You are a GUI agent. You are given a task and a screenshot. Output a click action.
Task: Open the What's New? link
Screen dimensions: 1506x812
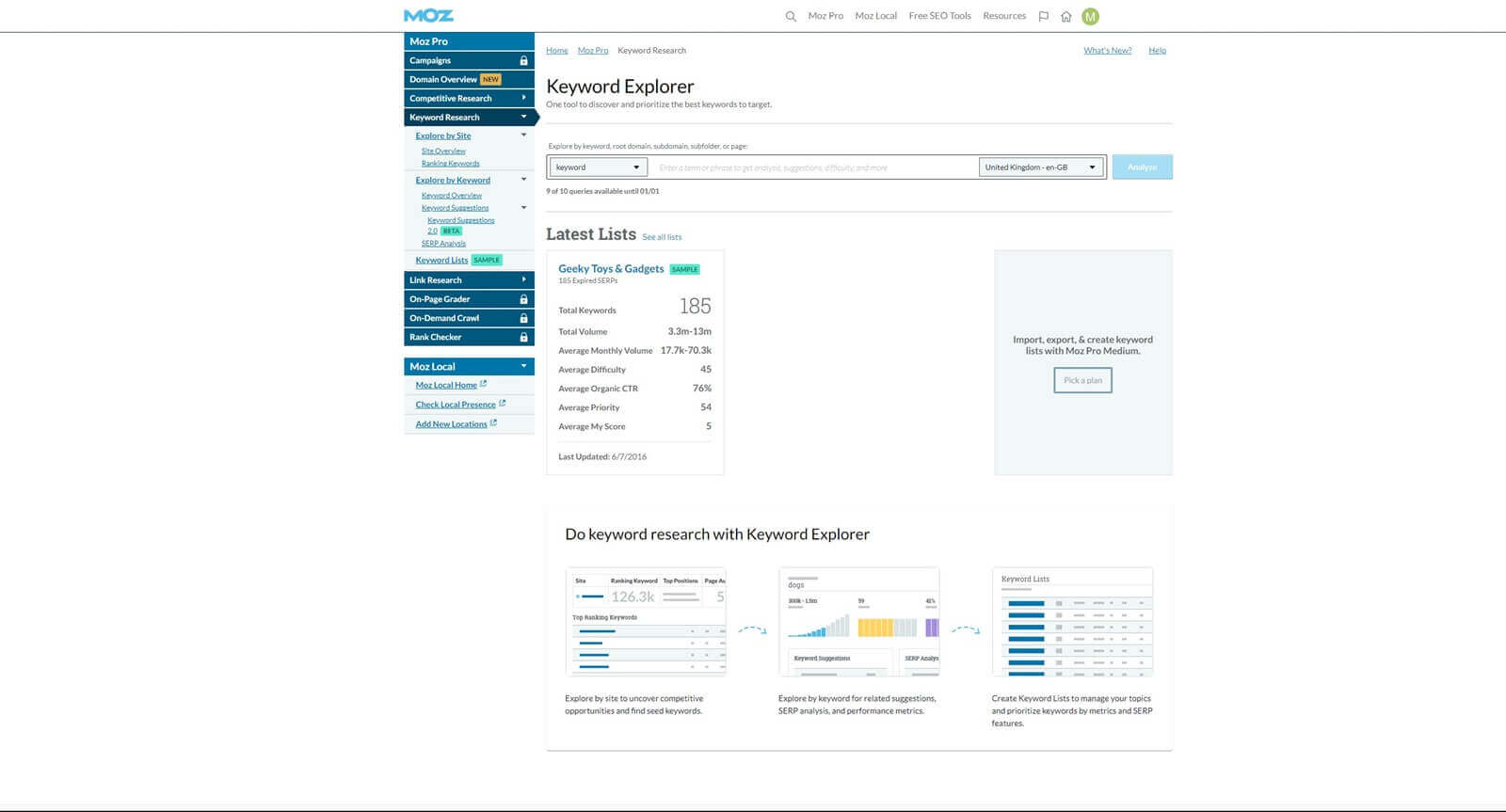point(1107,51)
